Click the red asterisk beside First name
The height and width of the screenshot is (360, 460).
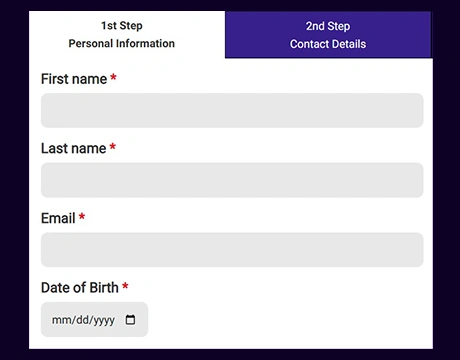click(x=113, y=78)
